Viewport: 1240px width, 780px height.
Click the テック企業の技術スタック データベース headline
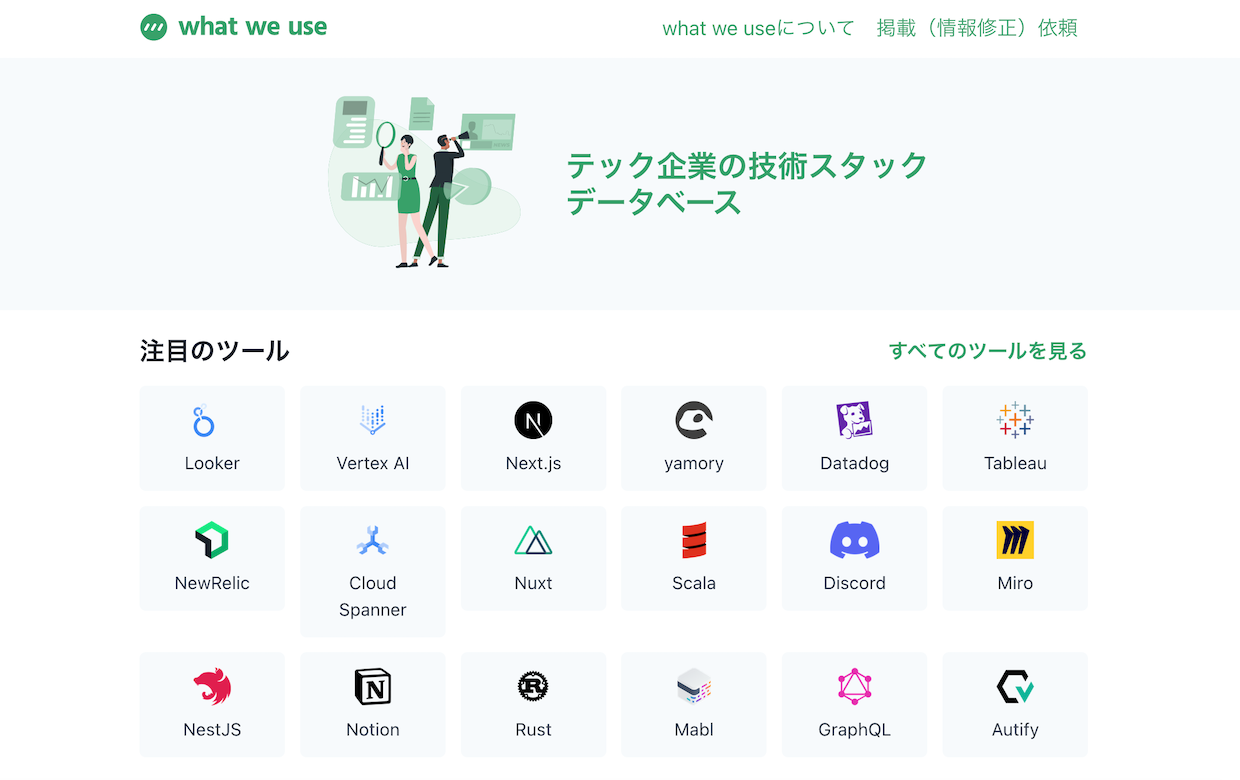click(747, 183)
